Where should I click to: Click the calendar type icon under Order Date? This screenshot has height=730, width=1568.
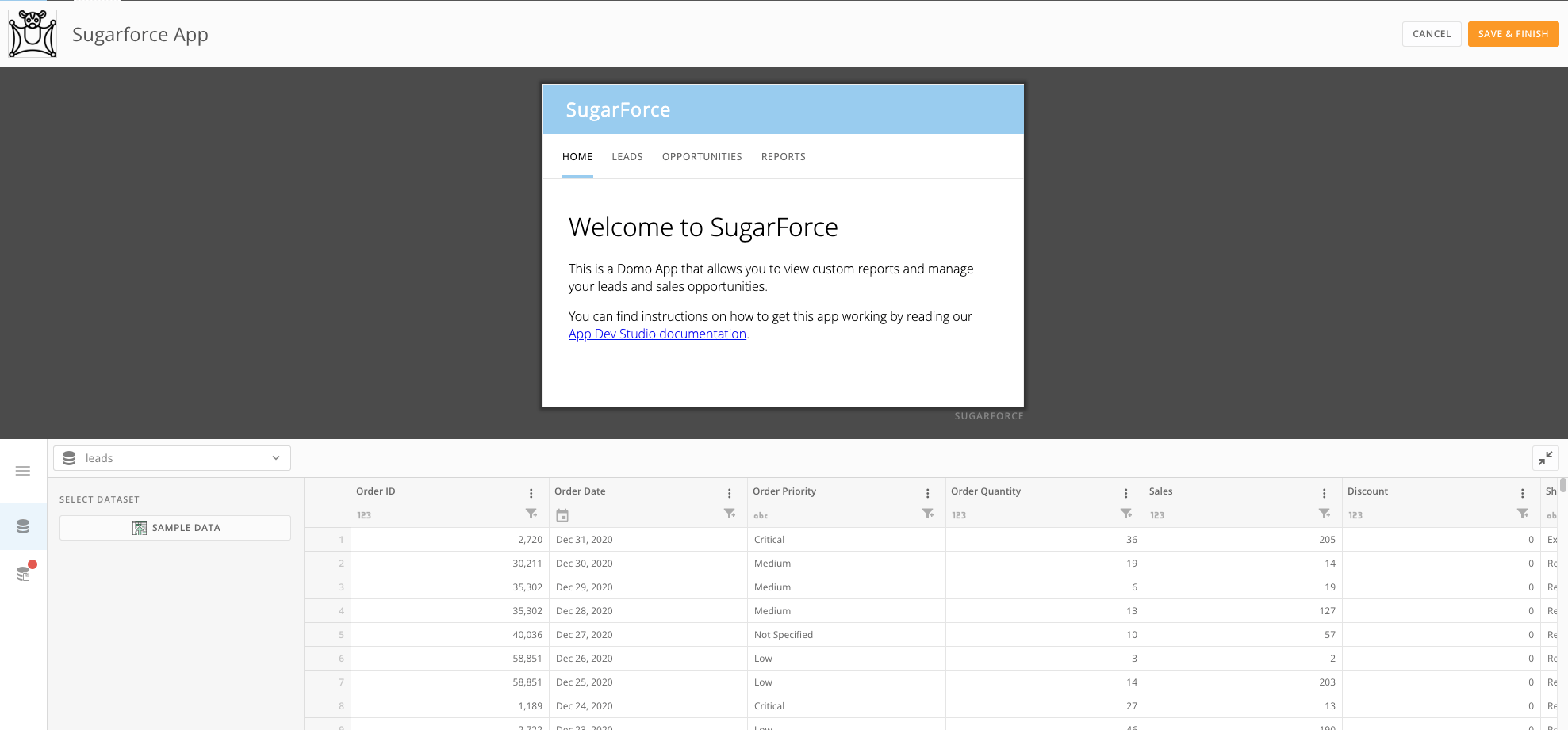(562, 515)
